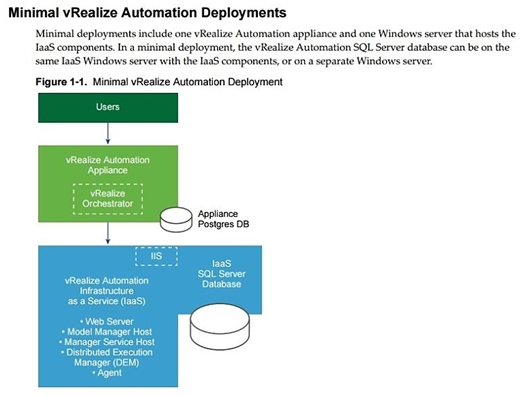Click the Appliance Postgres DB cylinder icon
The width and height of the screenshot is (529, 397).
tap(176, 220)
